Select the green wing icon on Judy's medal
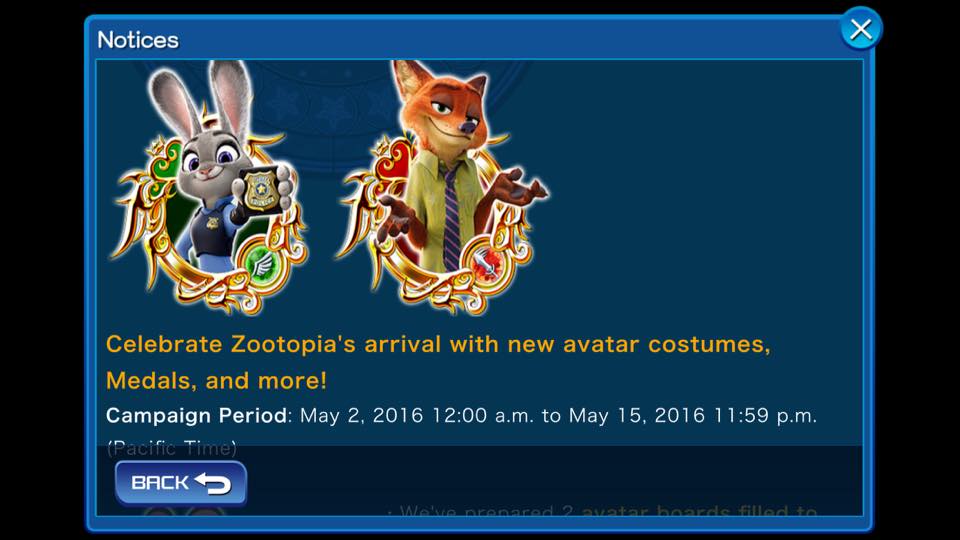Viewport: 960px width, 540px height. point(262,263)
